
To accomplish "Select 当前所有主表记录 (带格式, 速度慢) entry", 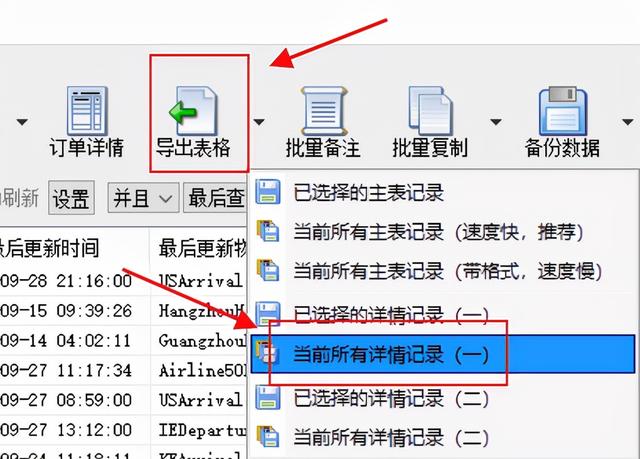I will coord(443,271).
